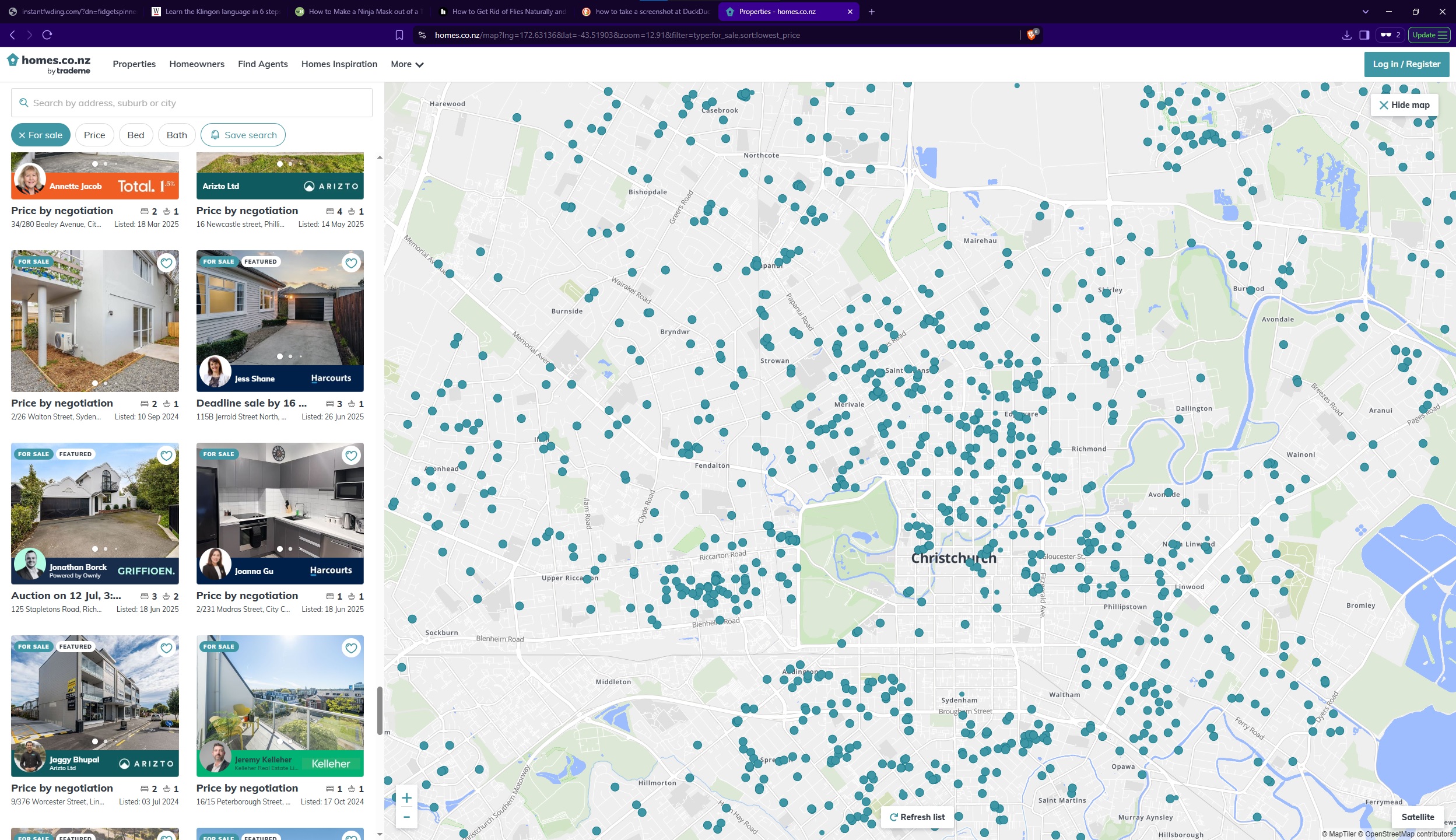
Task: Zoom in on the map
Action: point(406,797)
